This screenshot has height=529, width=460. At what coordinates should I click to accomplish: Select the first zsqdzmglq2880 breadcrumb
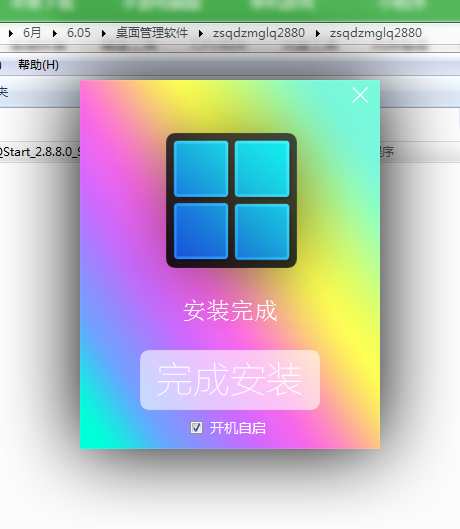pos(259,33)
